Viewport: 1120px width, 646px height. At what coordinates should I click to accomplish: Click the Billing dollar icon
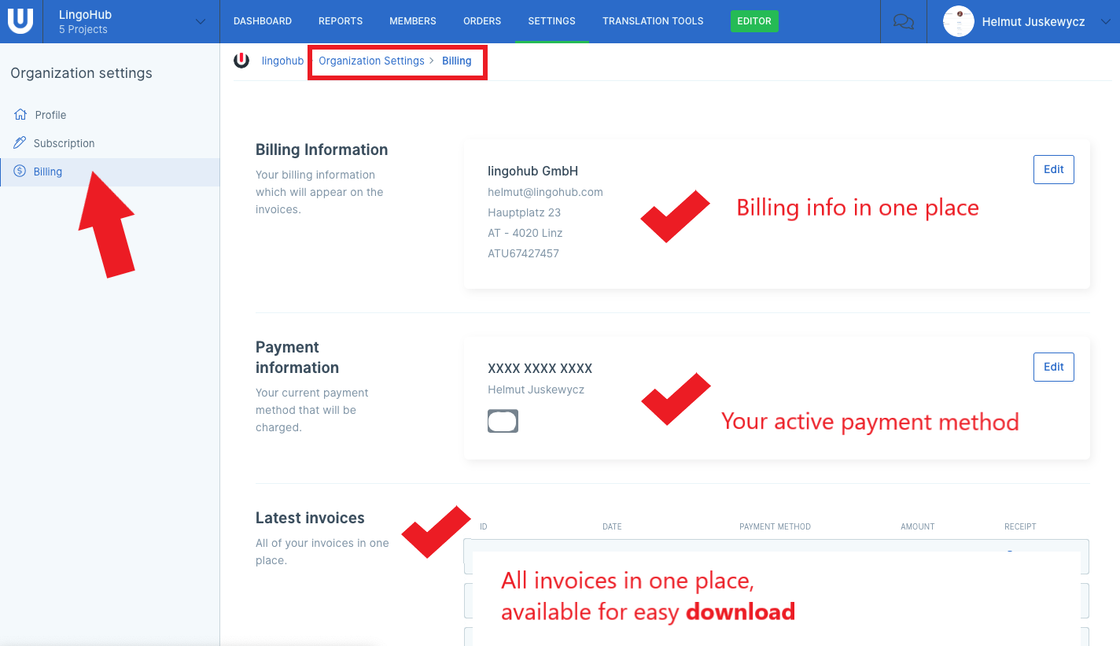tap(20, 172)
